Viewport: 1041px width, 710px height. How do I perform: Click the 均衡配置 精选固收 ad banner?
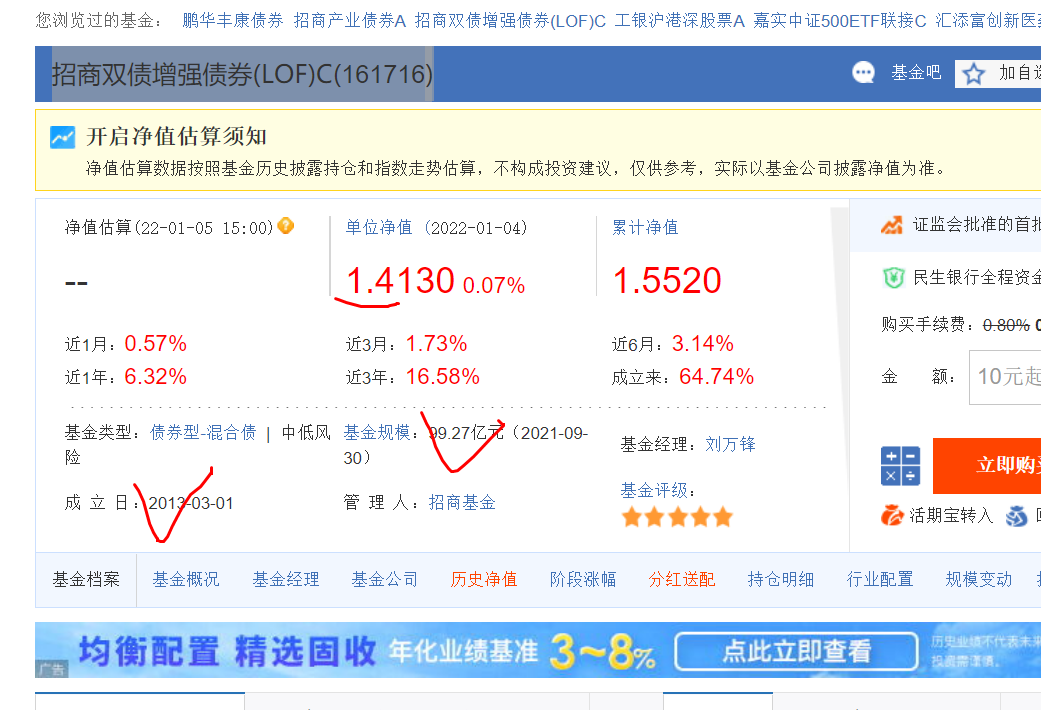(x=538, y=650)
